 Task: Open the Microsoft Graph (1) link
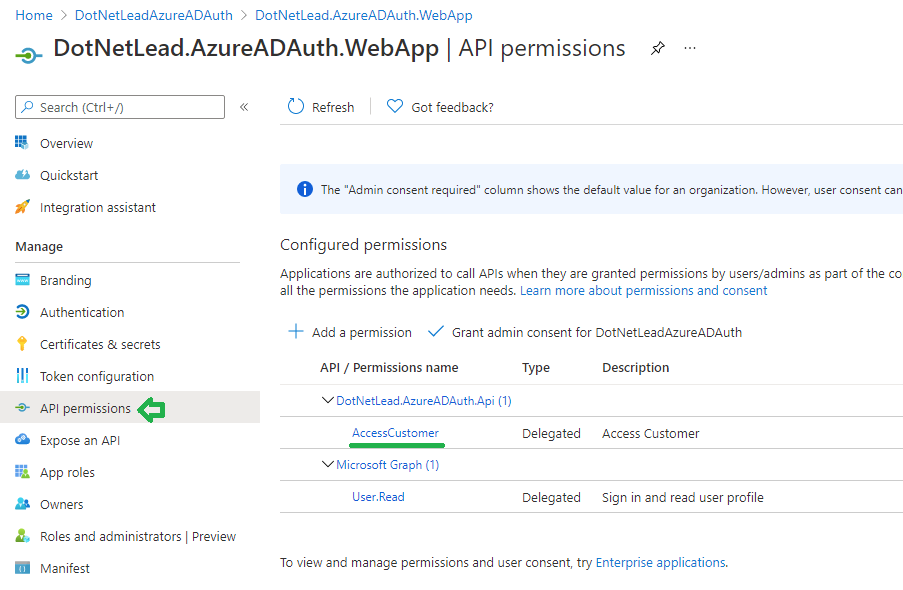pos(388,464)
